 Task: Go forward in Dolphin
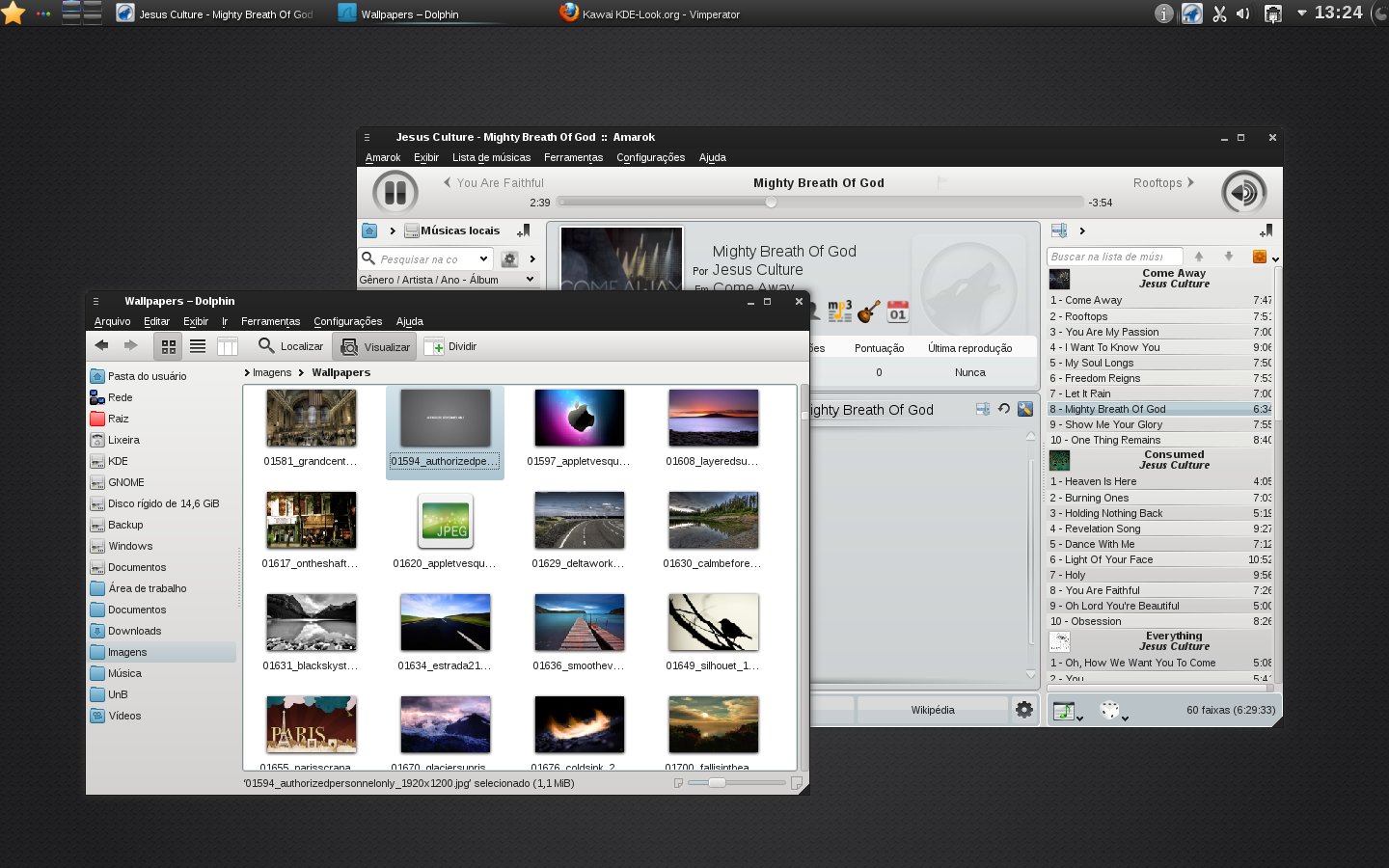click(x=131, y=345)
